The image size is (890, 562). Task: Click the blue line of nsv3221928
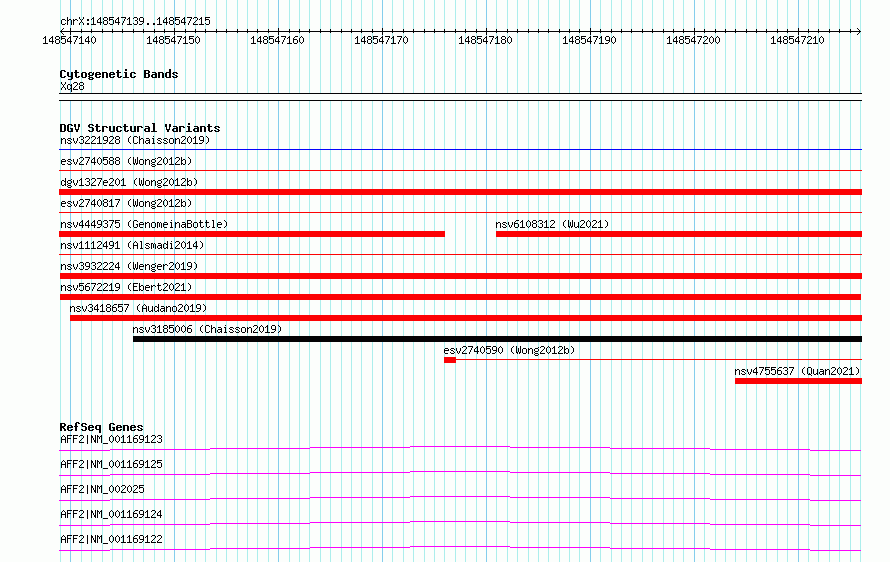[460, 149]
